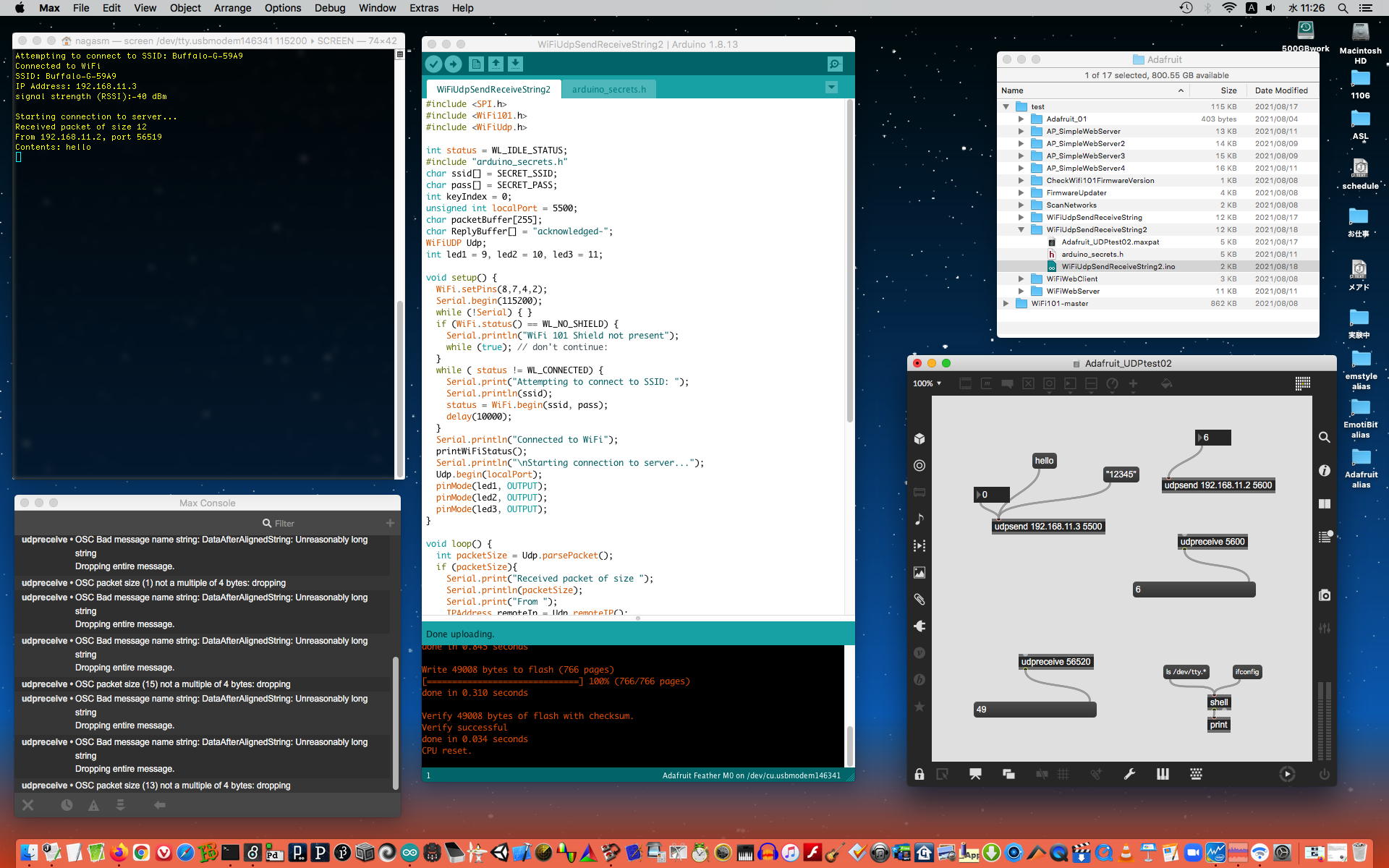Open Max object browser cube icon

tap(919, 438)
